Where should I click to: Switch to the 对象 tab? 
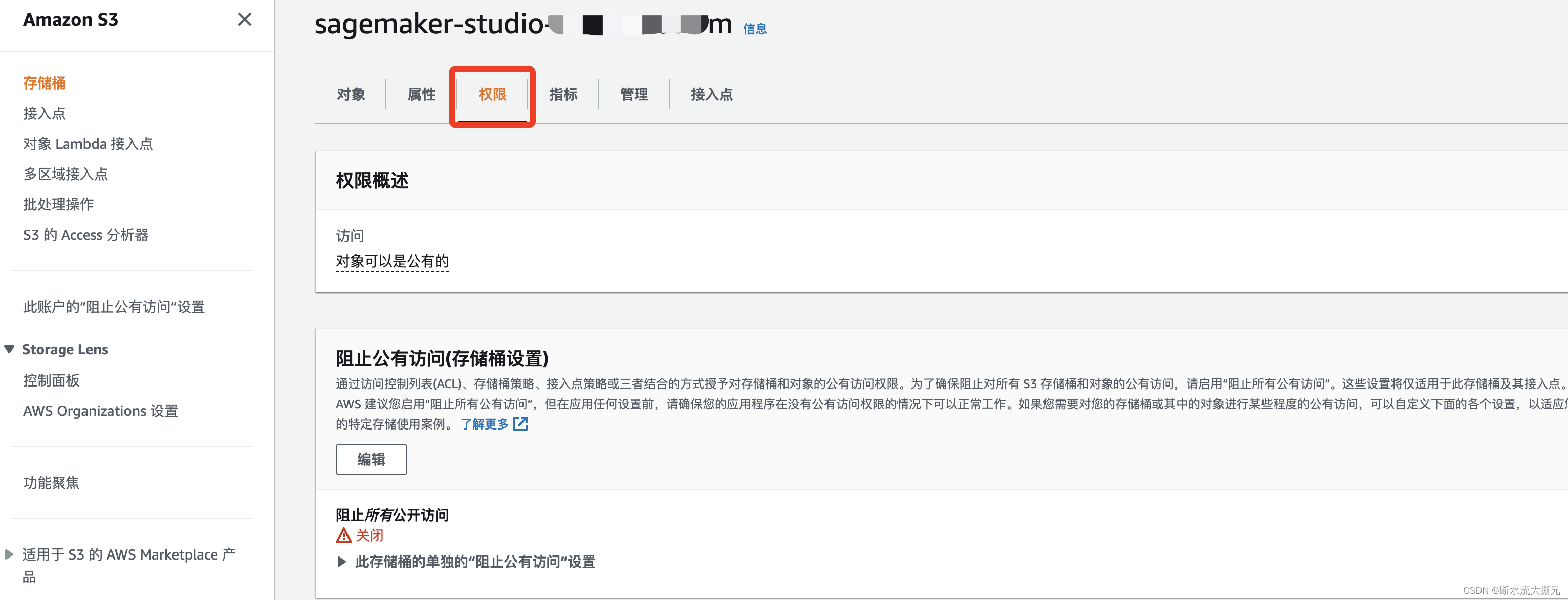(x=351, y=94)
